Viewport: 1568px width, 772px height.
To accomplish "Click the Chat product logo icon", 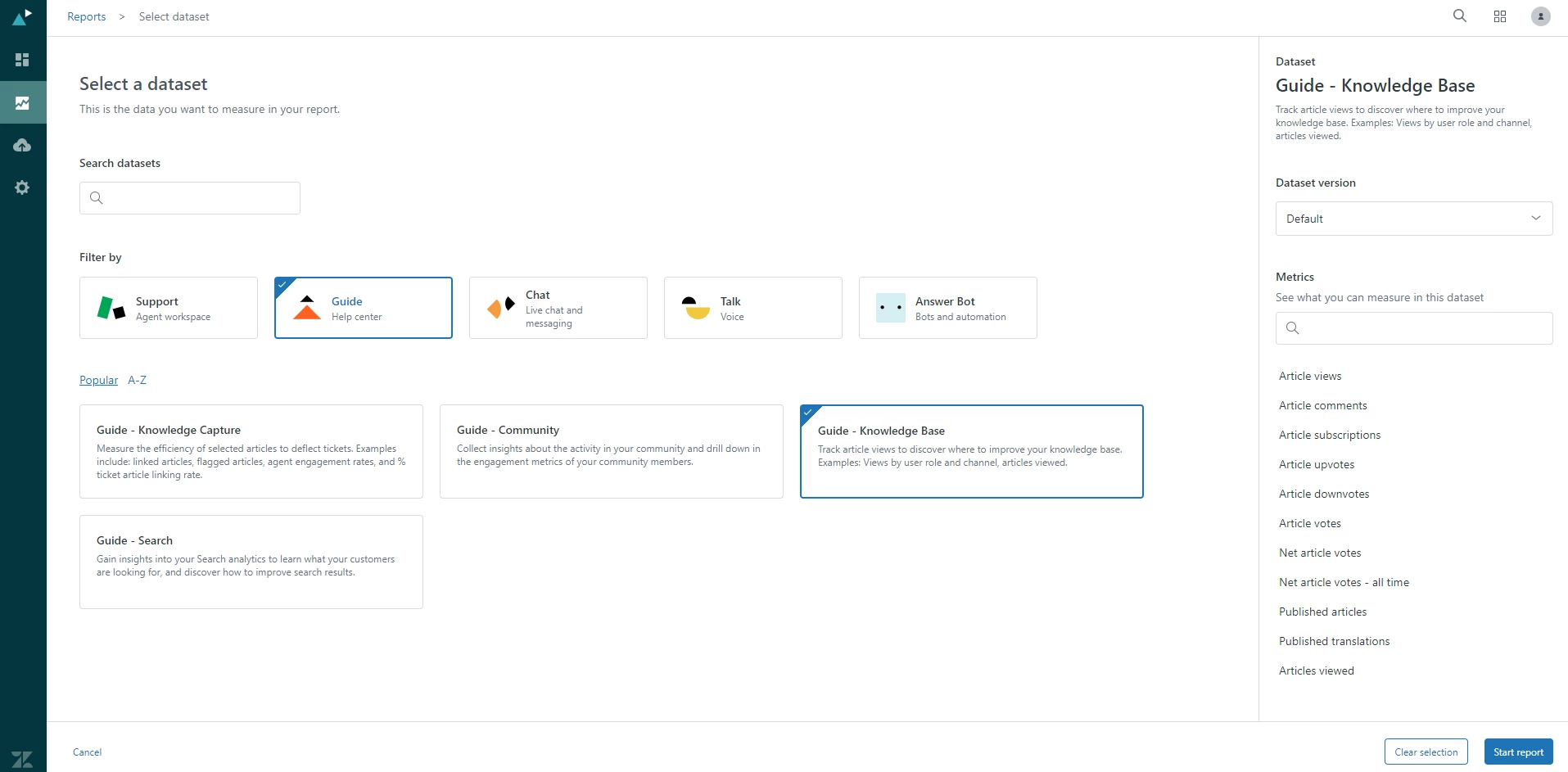I will [501, 308].
